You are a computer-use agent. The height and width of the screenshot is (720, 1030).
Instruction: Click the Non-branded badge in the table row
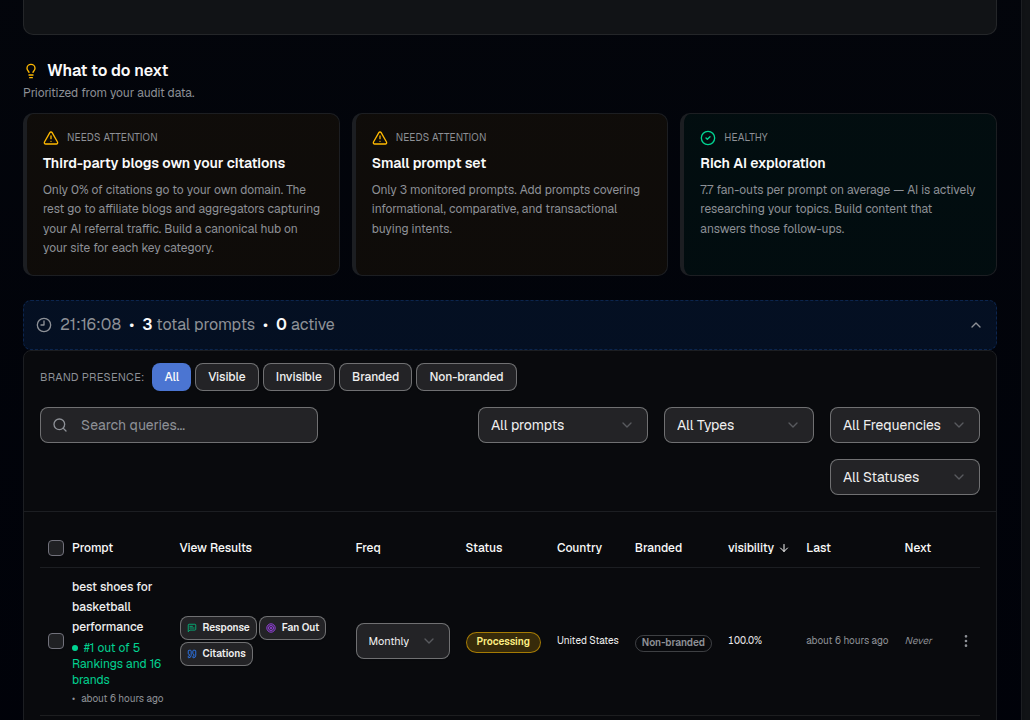673,642
